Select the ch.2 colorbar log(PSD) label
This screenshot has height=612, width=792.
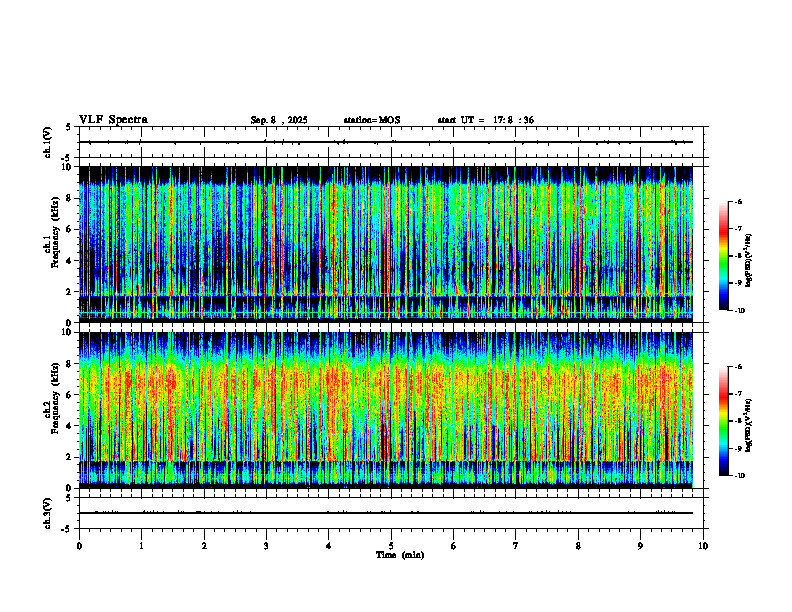pyautogui.click(x=748, y=426)
